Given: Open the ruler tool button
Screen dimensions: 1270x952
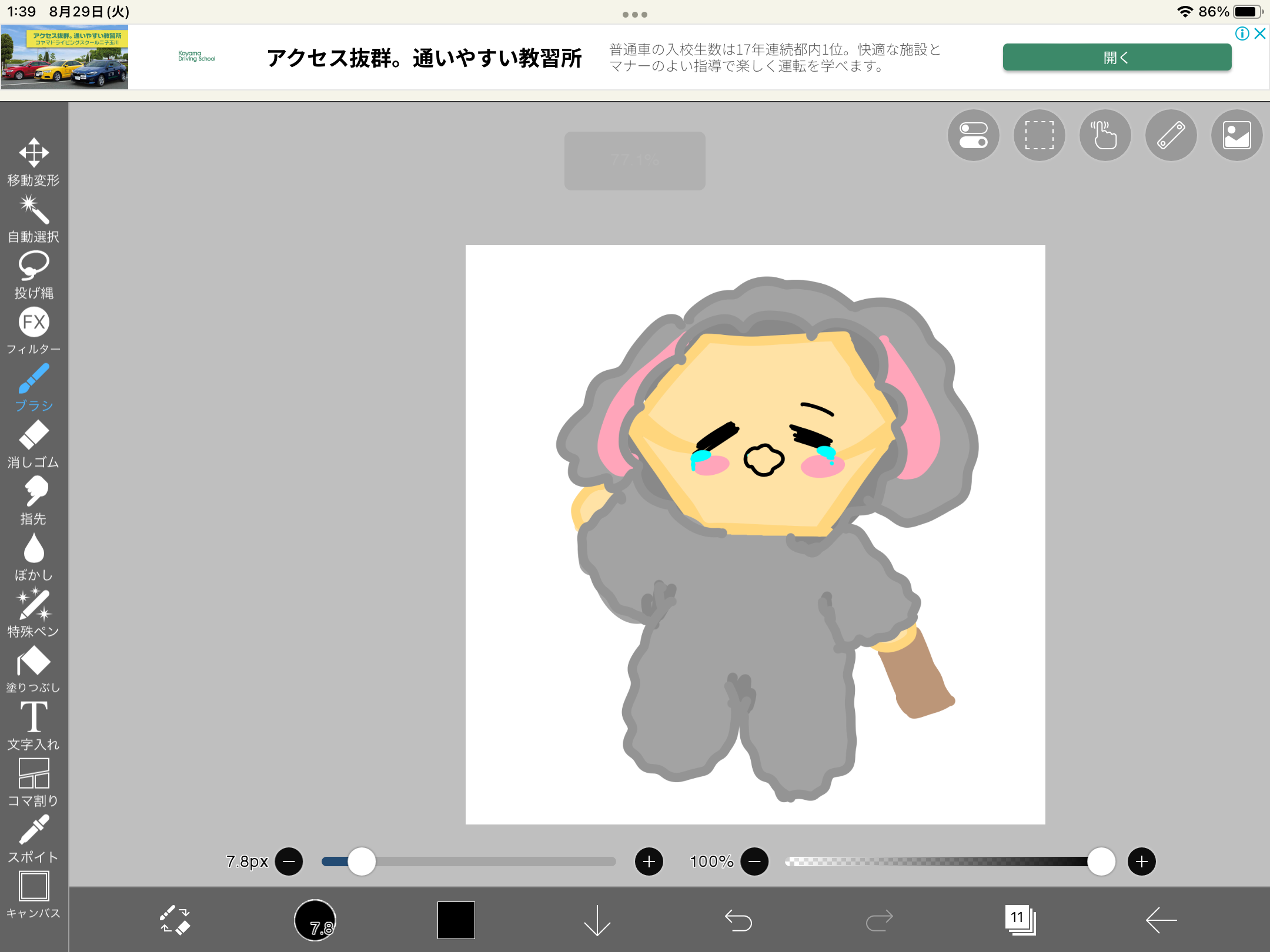Looking at the screenshot, I should (x=1171, y=135).
